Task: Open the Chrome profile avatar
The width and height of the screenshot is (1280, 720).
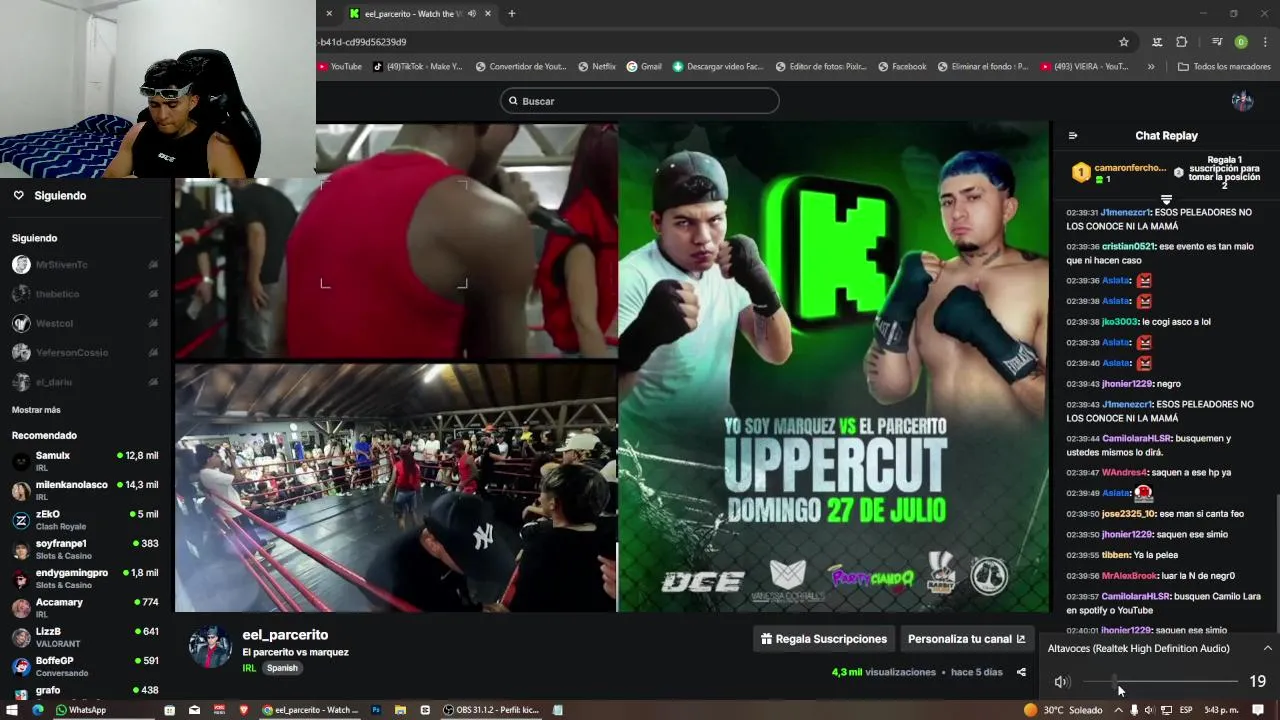Action: pyautogui.click(x=1241, y=42)
